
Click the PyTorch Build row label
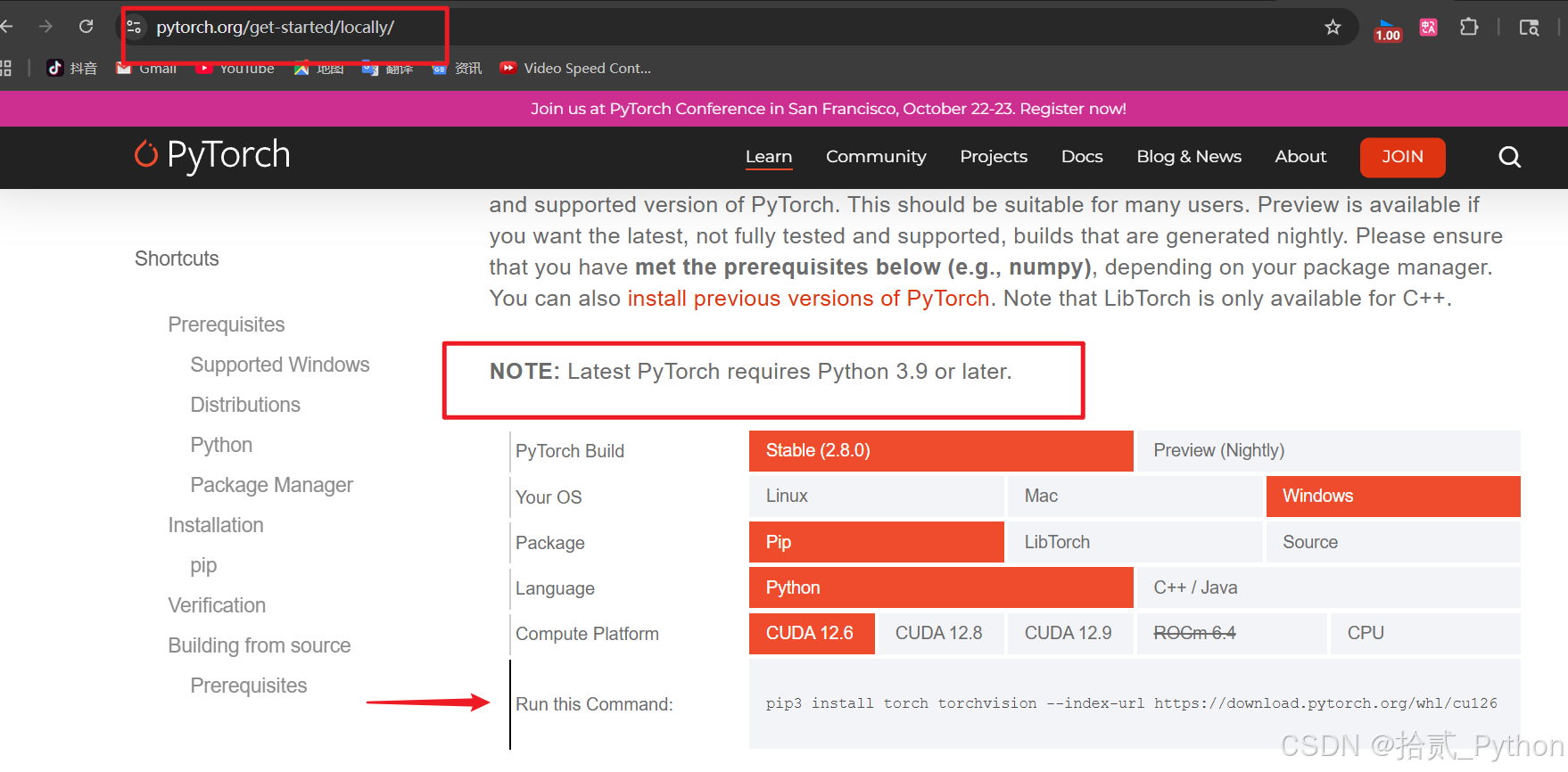[x=570, y=451]
